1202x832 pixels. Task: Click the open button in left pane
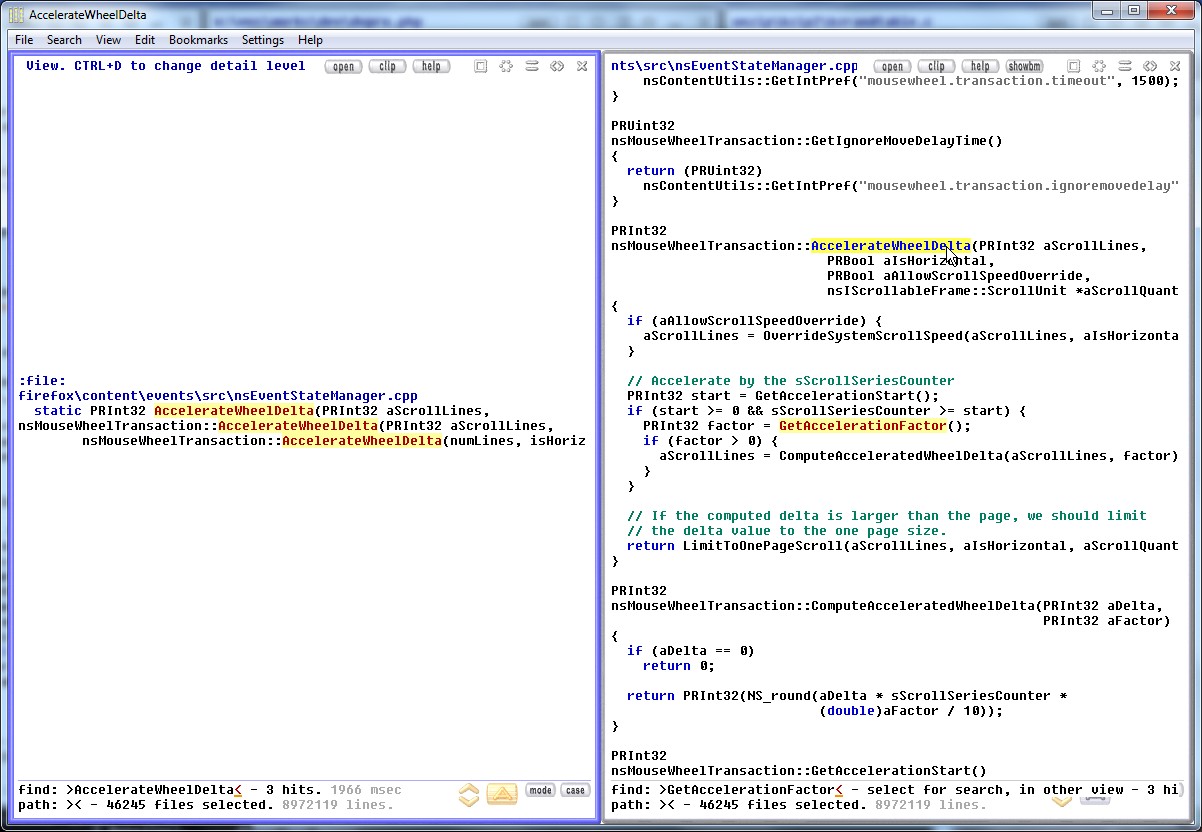(344, 66)
